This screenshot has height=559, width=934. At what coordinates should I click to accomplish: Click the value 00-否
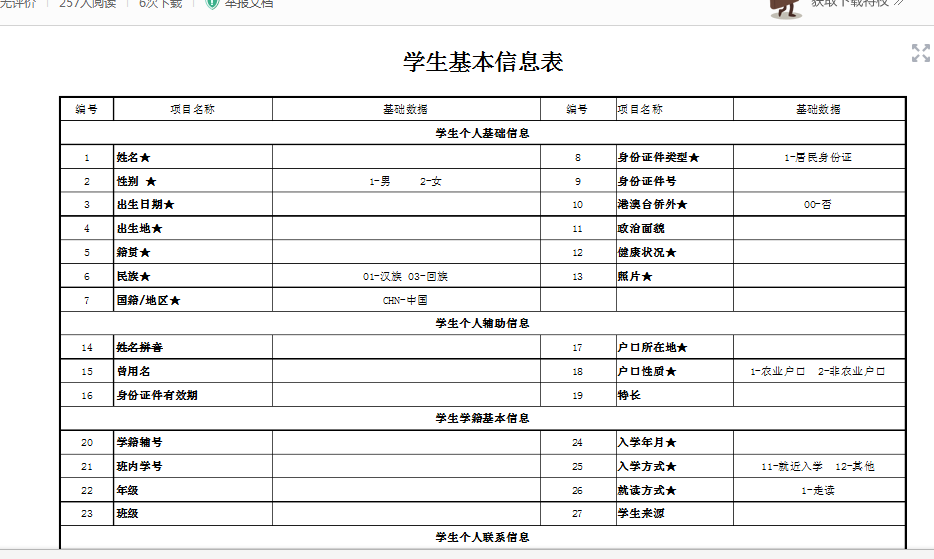tap(817, 204)
